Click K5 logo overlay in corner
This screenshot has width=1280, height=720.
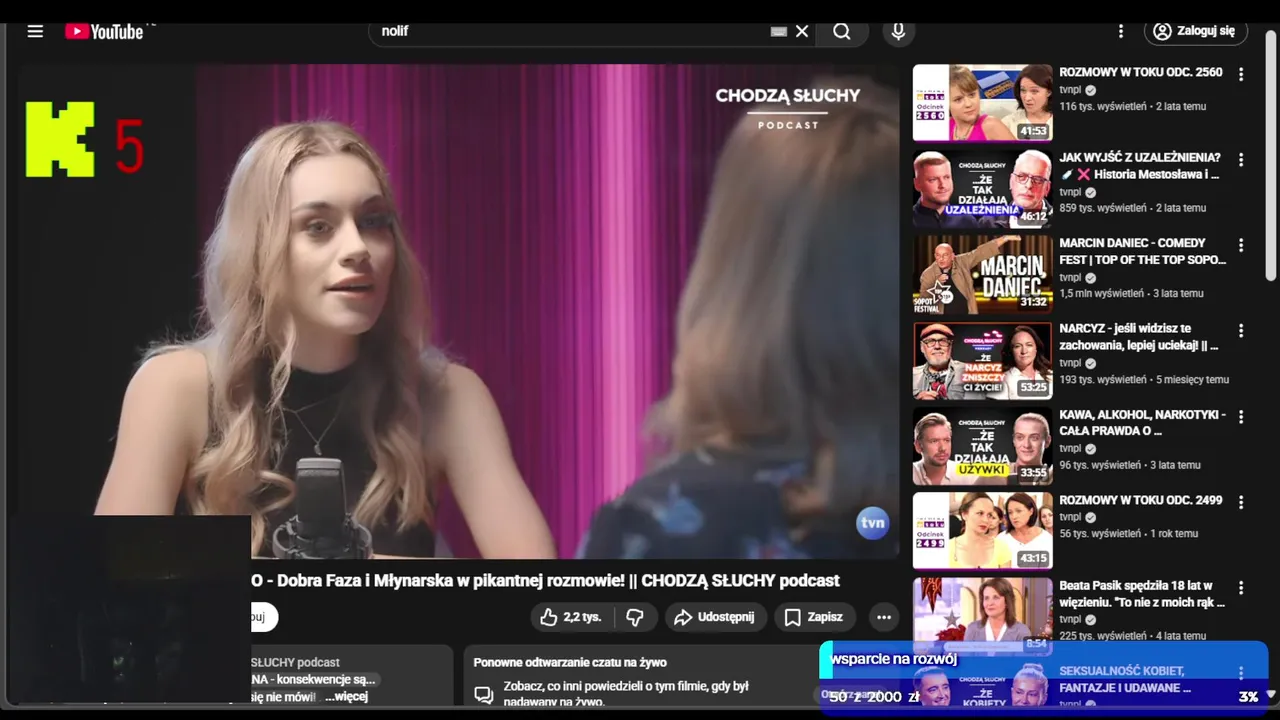[86, 140]
